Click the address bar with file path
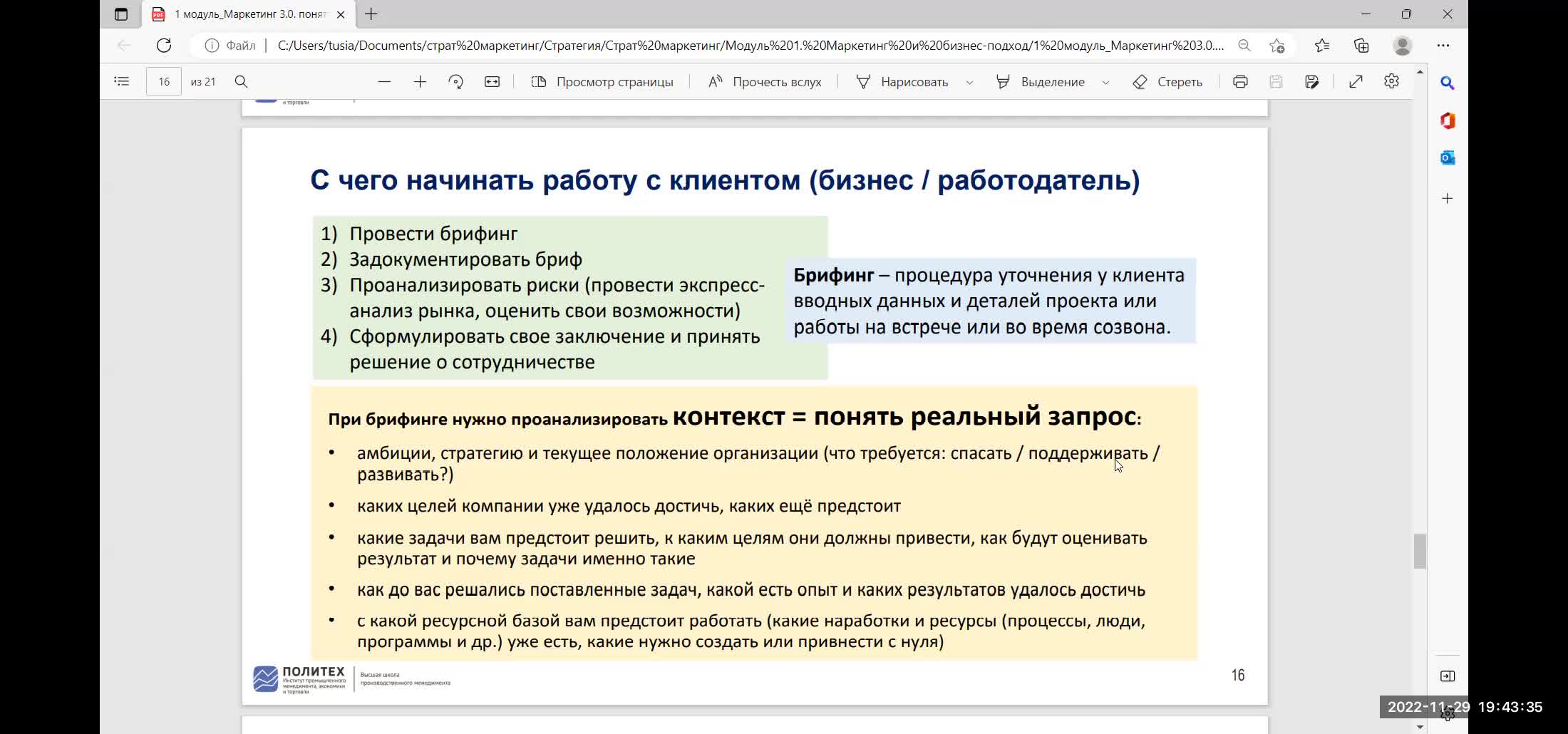The width and height of the screenshot is (1568, 734). pos(751,46)
